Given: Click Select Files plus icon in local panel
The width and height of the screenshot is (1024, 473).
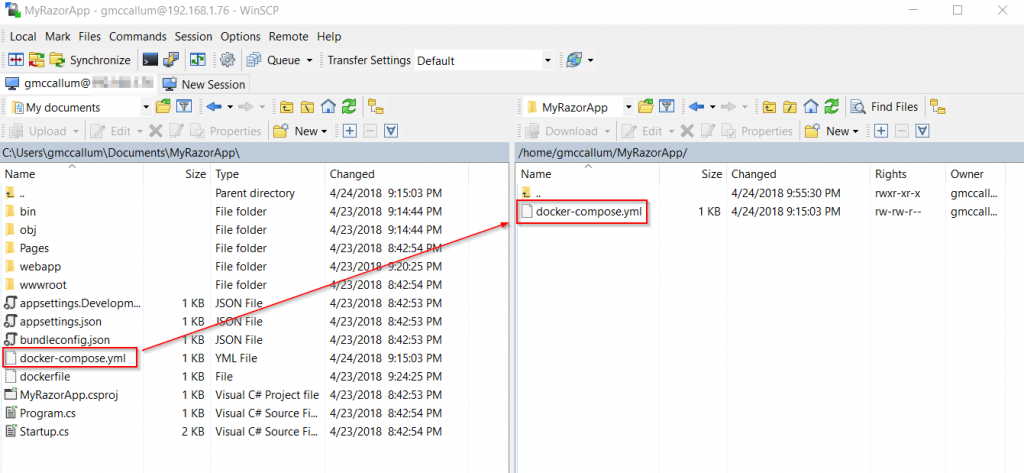Looking at the screenshot, I should click(350, 131).
